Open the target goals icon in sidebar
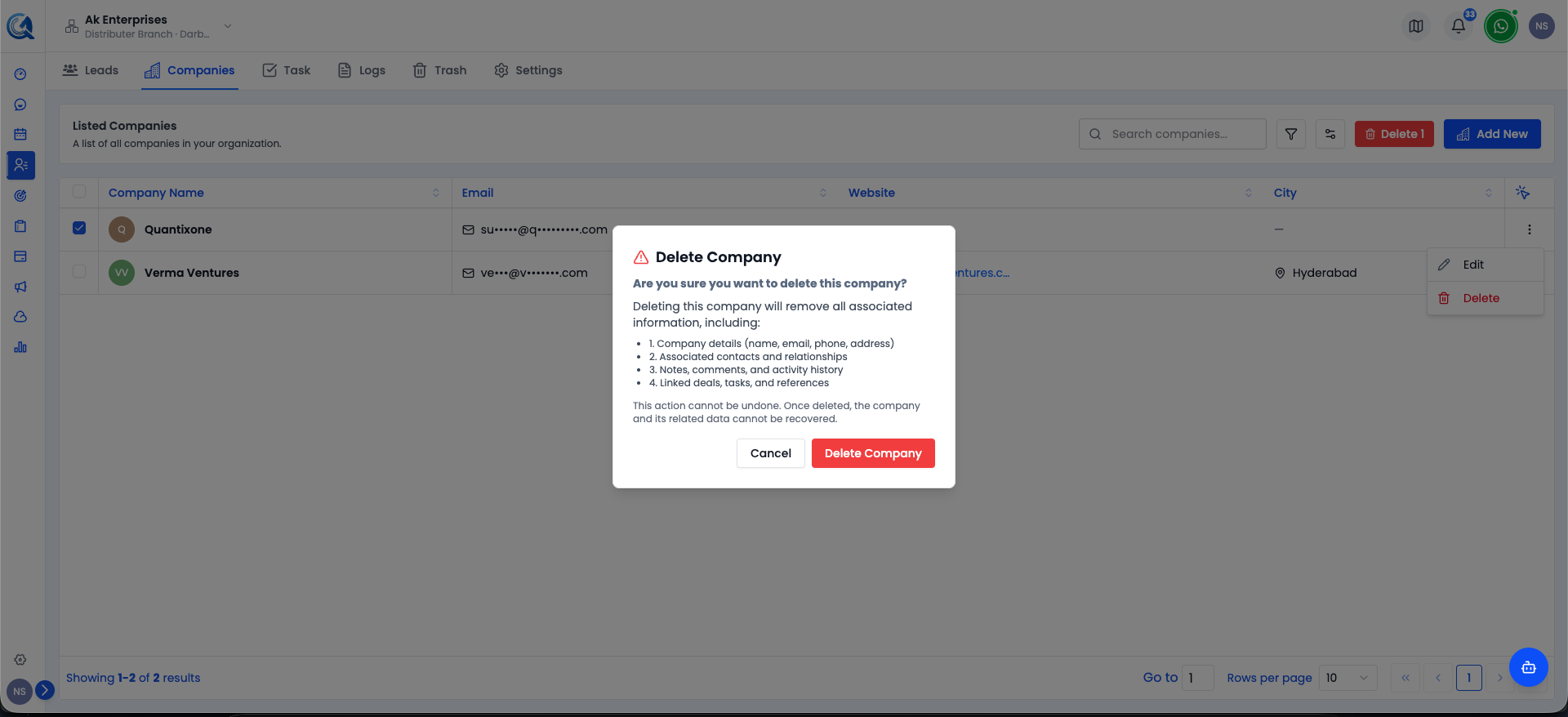The height and width of the screenshot is (717, 1568). [20, 196]
